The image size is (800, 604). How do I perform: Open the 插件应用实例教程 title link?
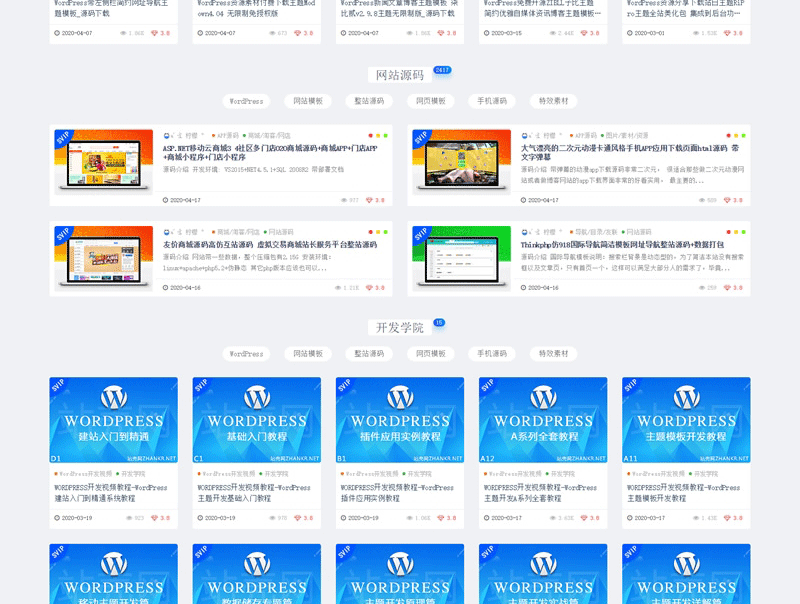pos(397,493)
